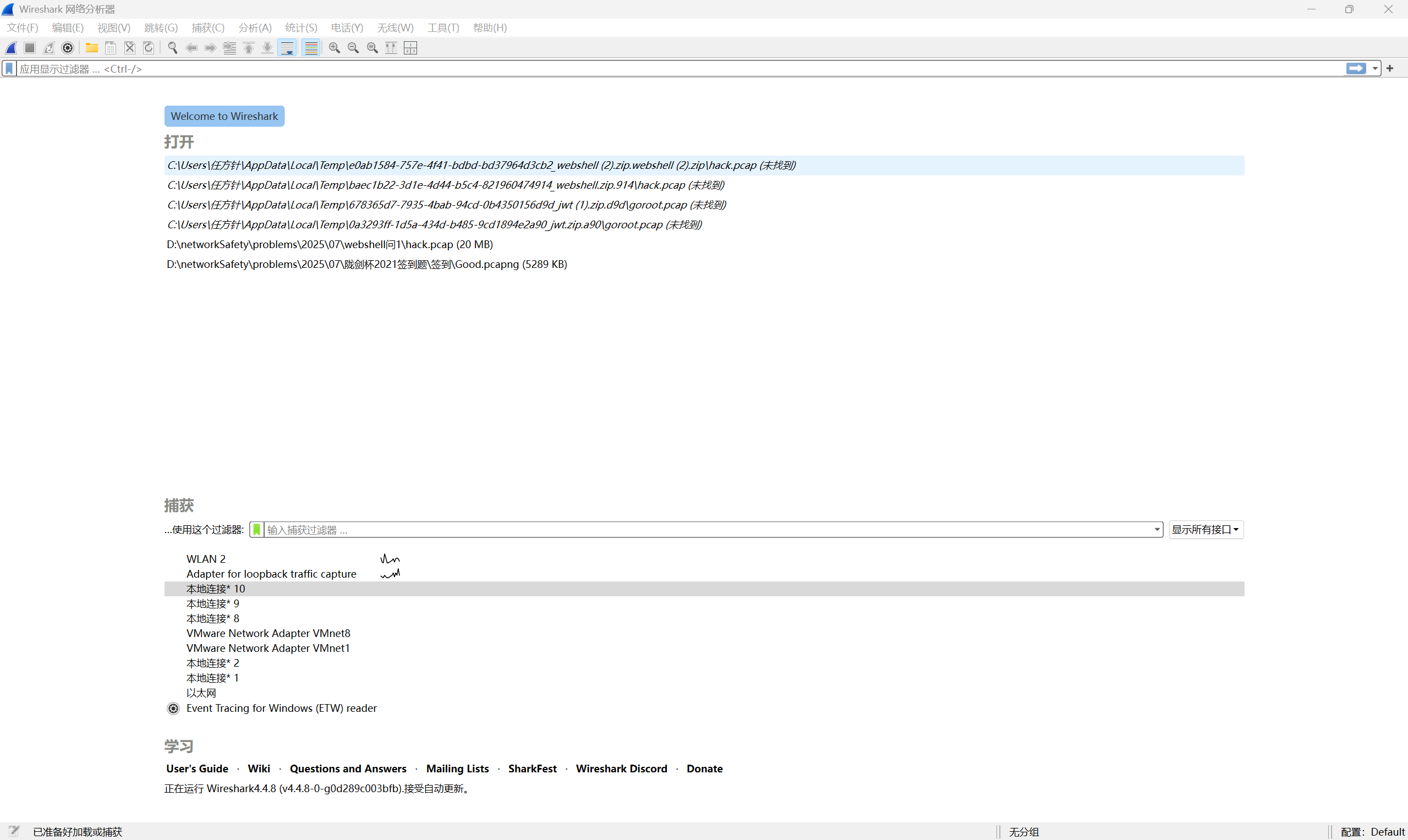Select recent file webshell.zip.914 hack.pcap
The height and width of the screenshot is (840, 1408).
click(x=704, y=185)
